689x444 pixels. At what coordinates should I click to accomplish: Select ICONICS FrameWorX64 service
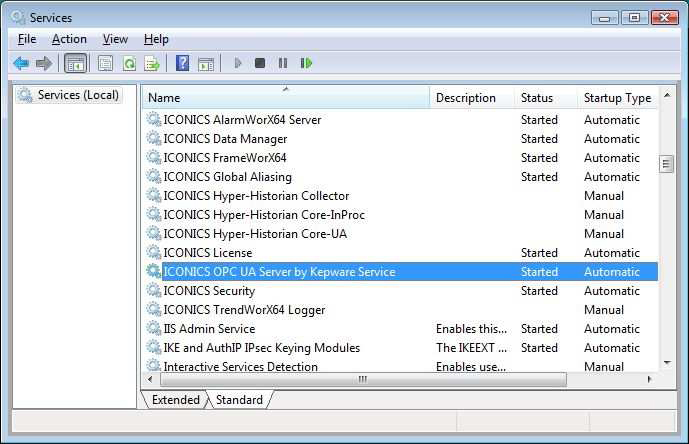coord(402,157)
